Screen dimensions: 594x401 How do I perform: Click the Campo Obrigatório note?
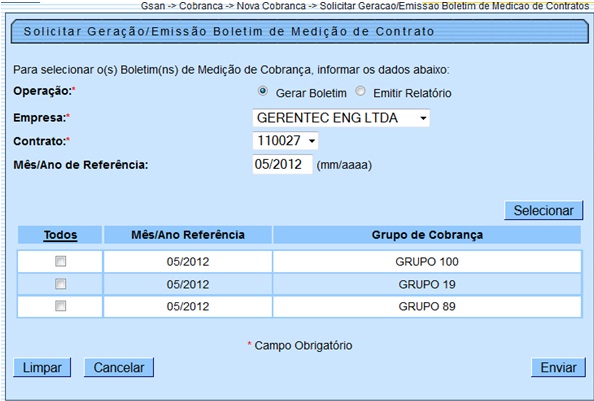coord(300,345)
